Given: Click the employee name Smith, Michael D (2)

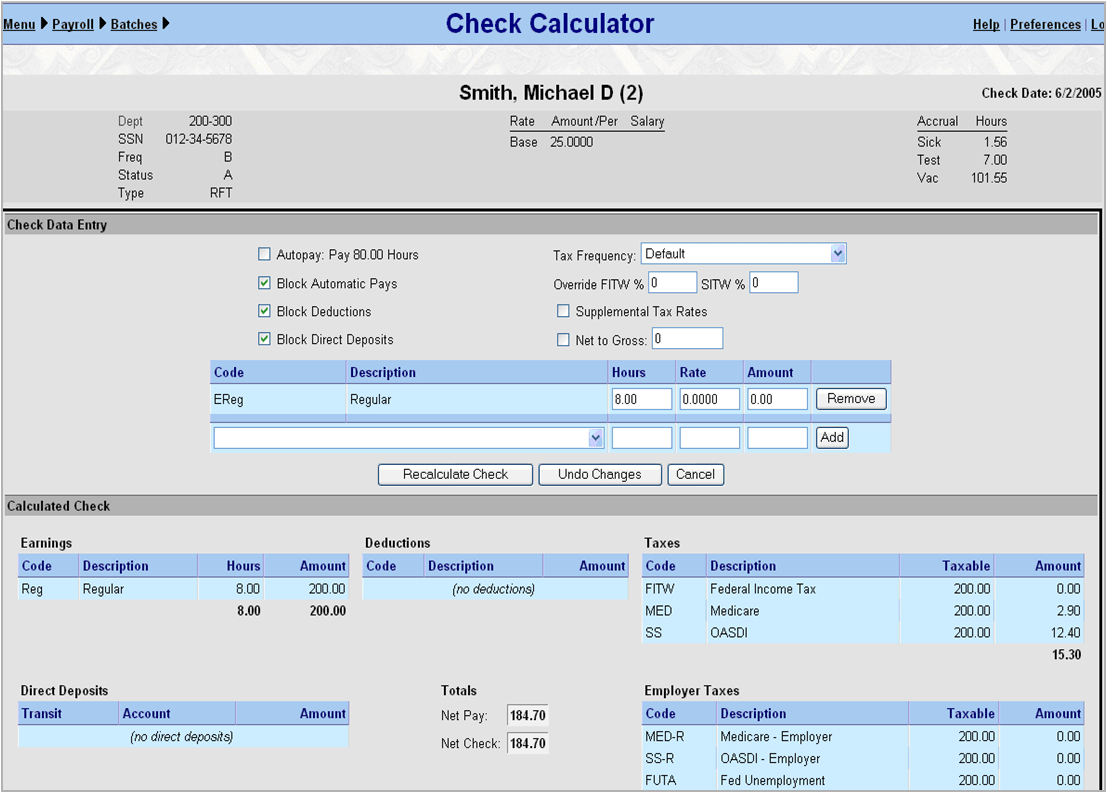Looking at the screenshot, I should (x=551, y=93).
